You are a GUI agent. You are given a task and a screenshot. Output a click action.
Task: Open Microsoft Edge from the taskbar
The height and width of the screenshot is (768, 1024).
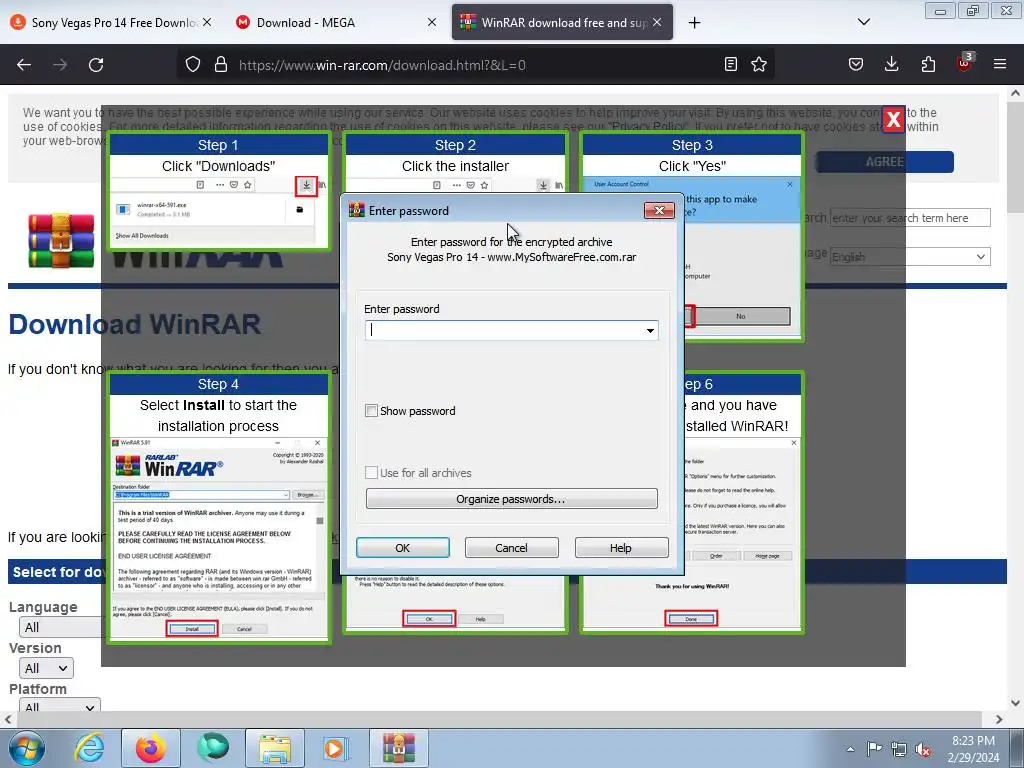pyautogui.click(x=213, y=748)
